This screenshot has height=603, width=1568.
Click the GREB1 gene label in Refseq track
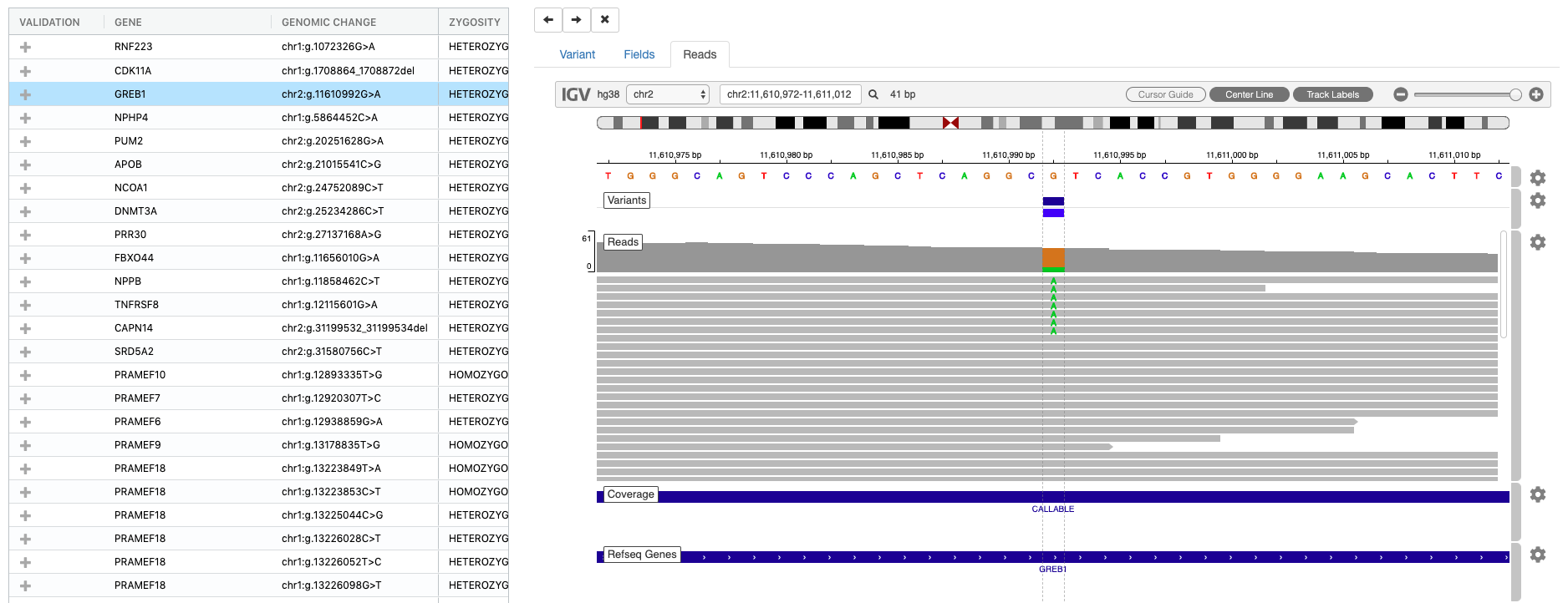coord(1053,569)
